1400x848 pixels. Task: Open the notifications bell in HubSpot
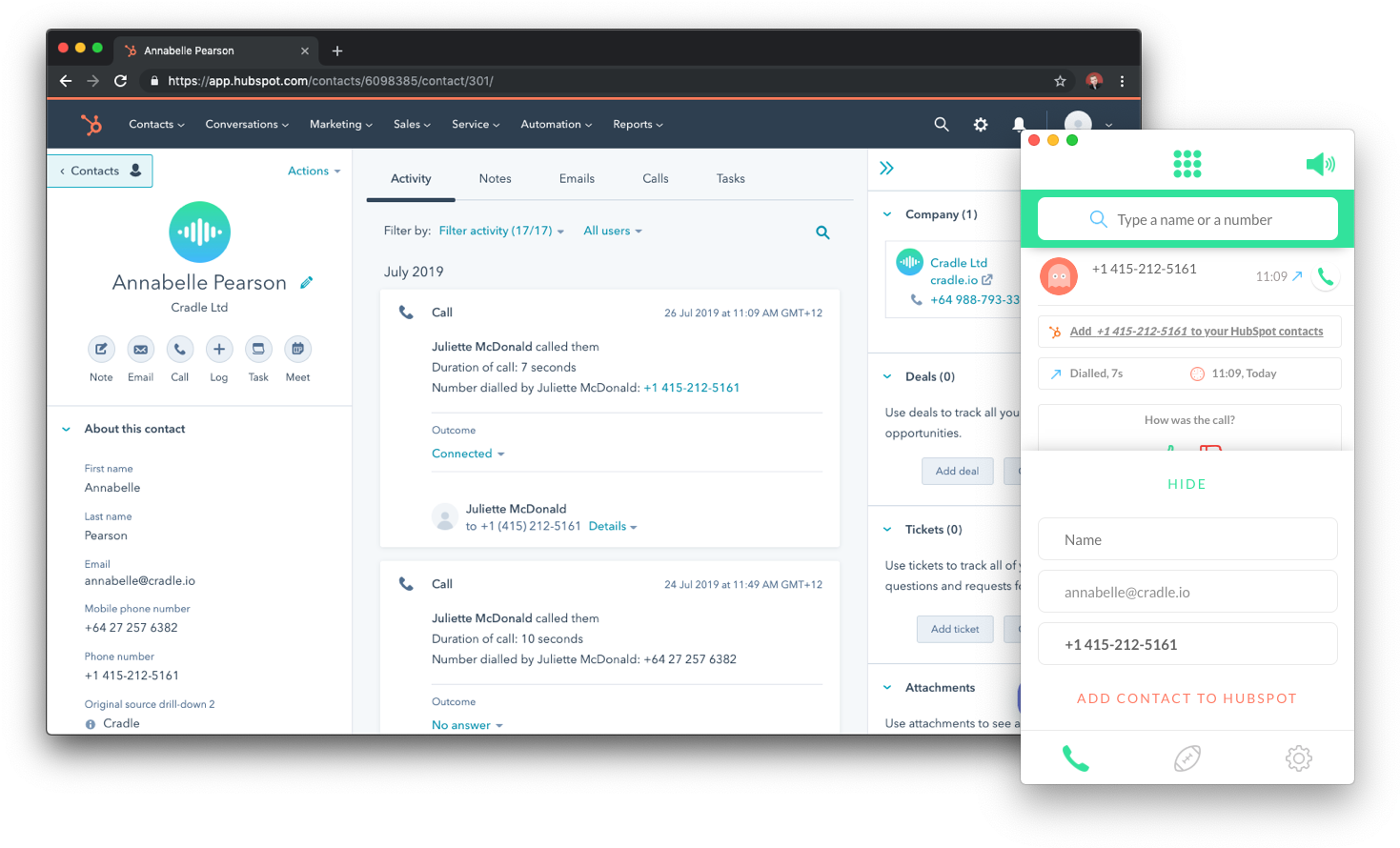1019,124
